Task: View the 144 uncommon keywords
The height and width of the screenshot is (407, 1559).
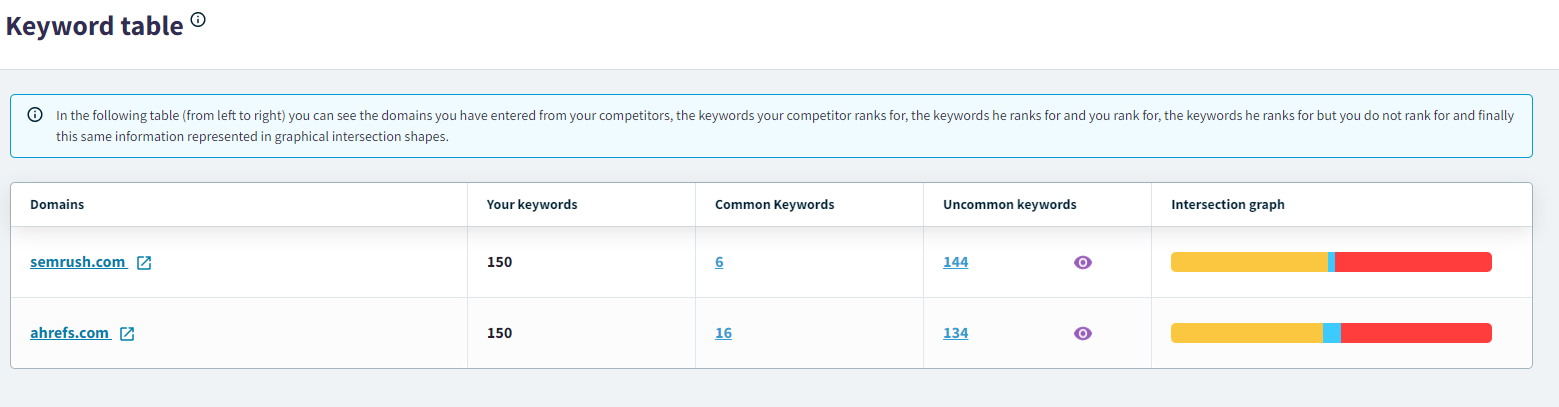Action: click(955, 263)
